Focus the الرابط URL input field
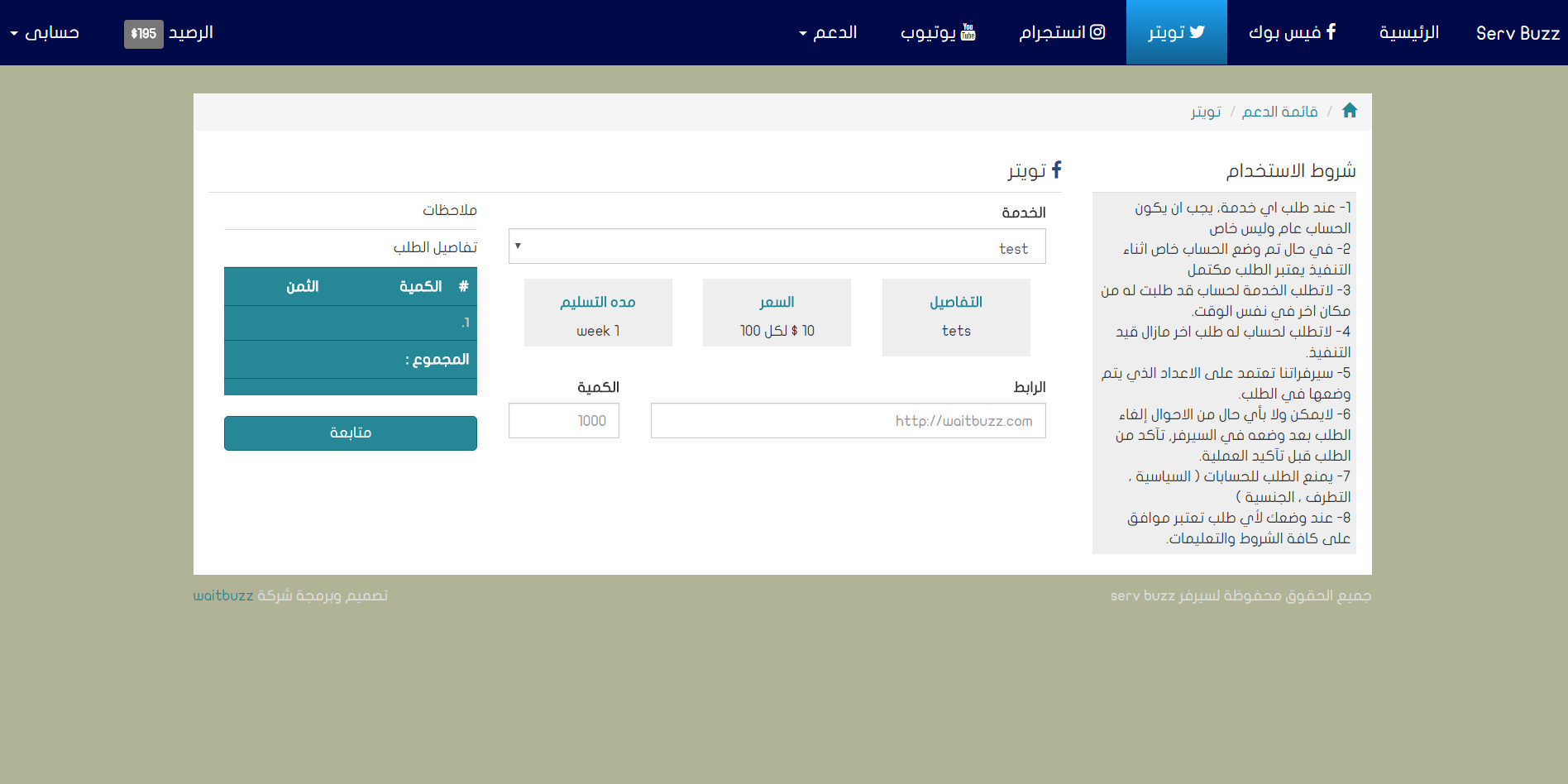1568x784 pixels. click(848, 421)
